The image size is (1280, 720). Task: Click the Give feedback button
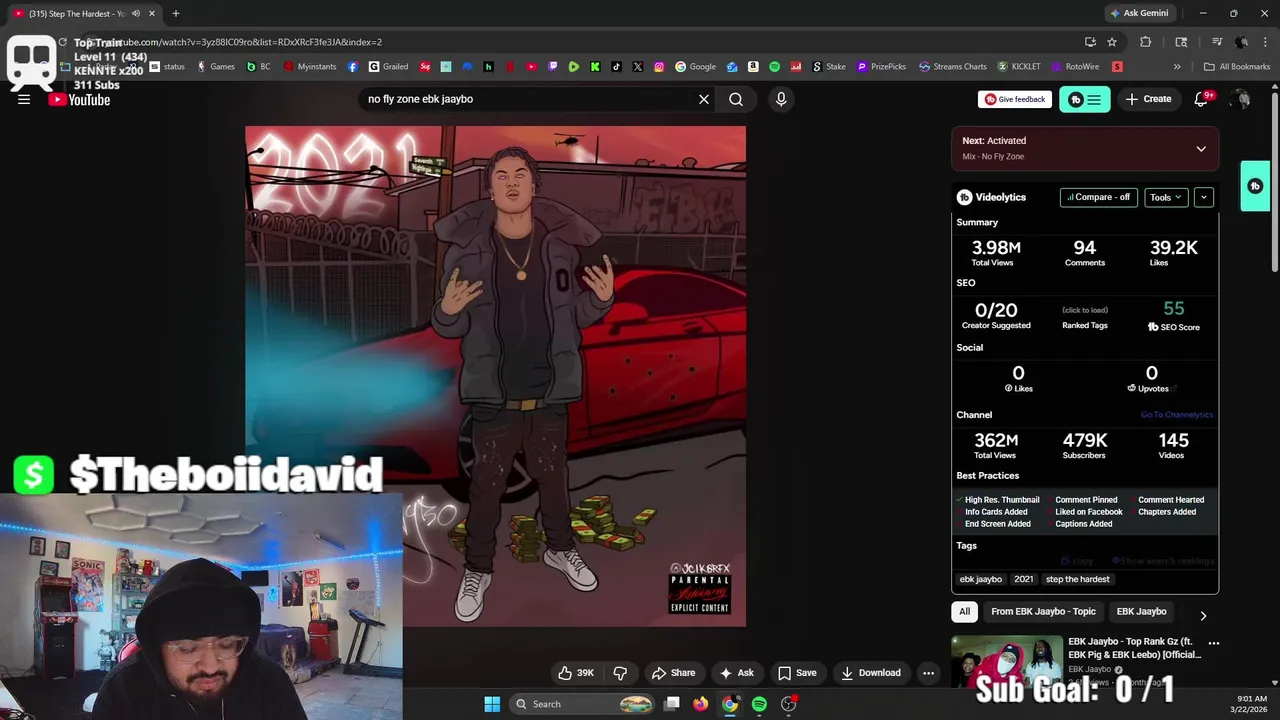point(1014,99)
